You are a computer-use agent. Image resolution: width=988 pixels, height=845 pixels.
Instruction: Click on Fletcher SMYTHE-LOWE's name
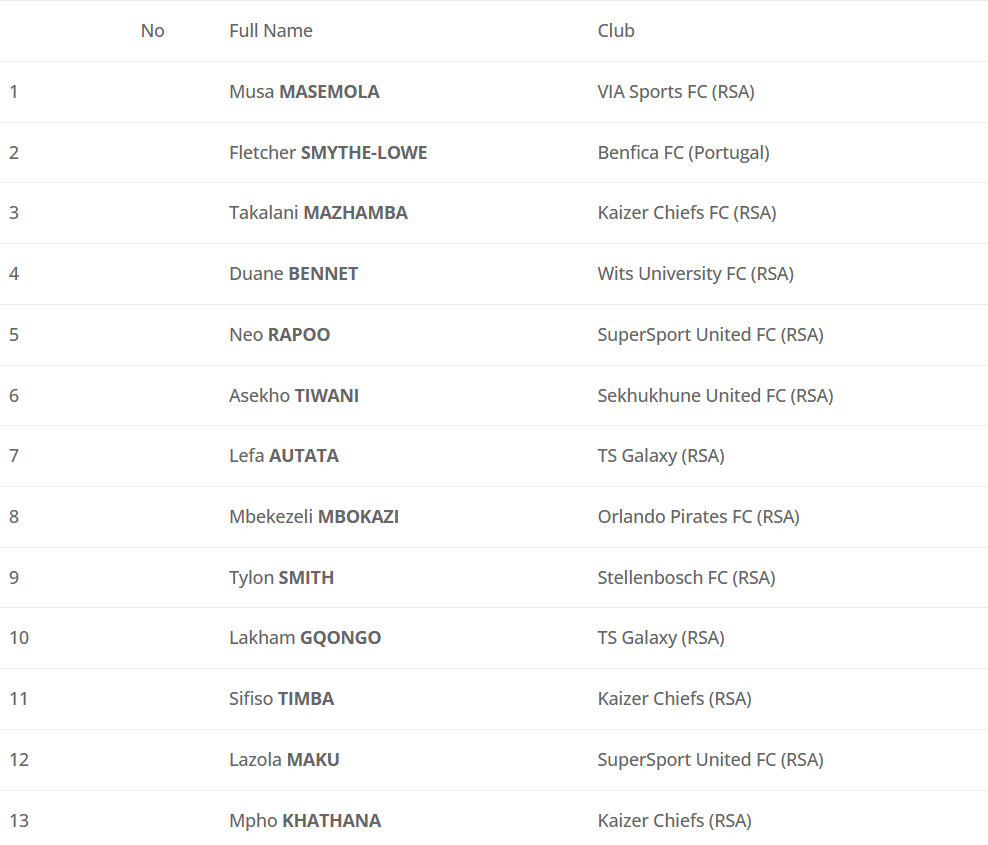[x=328, y=153]
